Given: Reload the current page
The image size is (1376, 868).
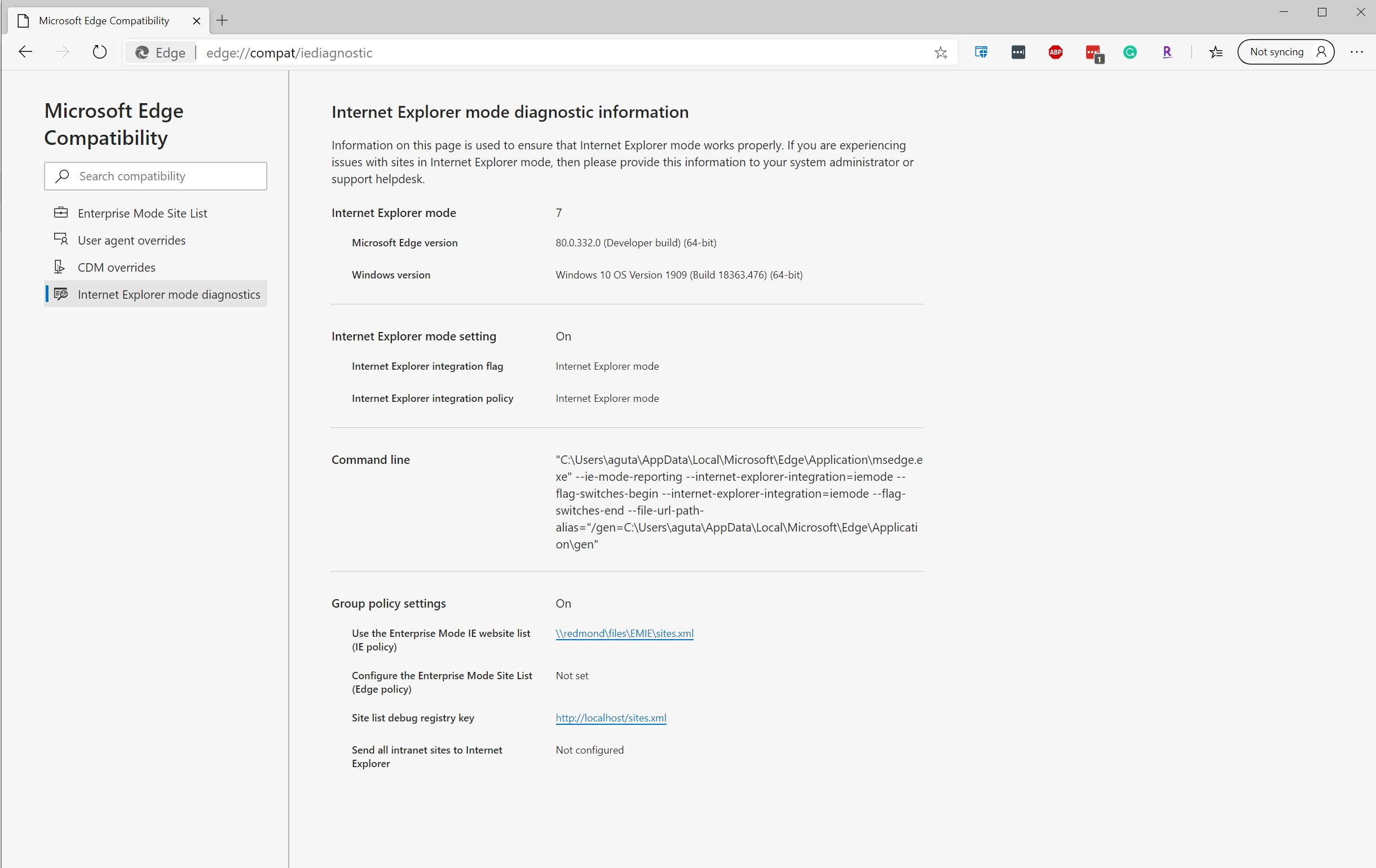Looking at the screenshot, I should point(99,51).
